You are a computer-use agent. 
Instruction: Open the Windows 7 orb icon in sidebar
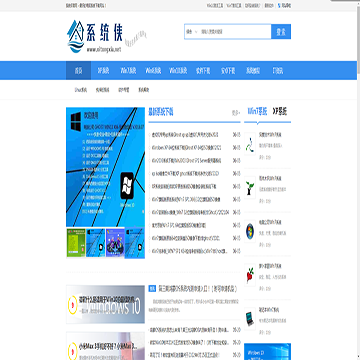[x=250, y=231]
